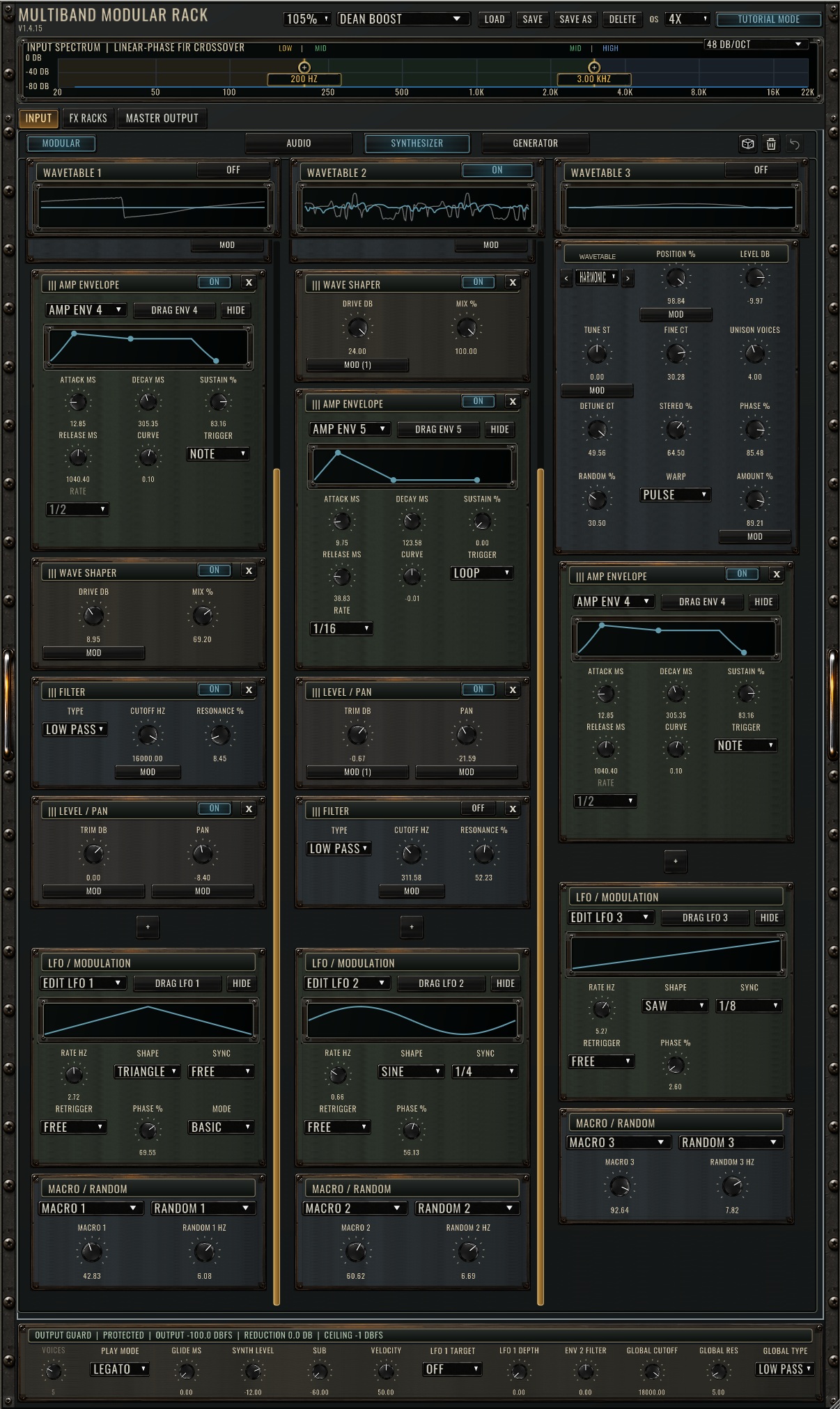
Task: Toggle Wavetable 3 power button
Action: pyautogui.click(x=761, y=170)
